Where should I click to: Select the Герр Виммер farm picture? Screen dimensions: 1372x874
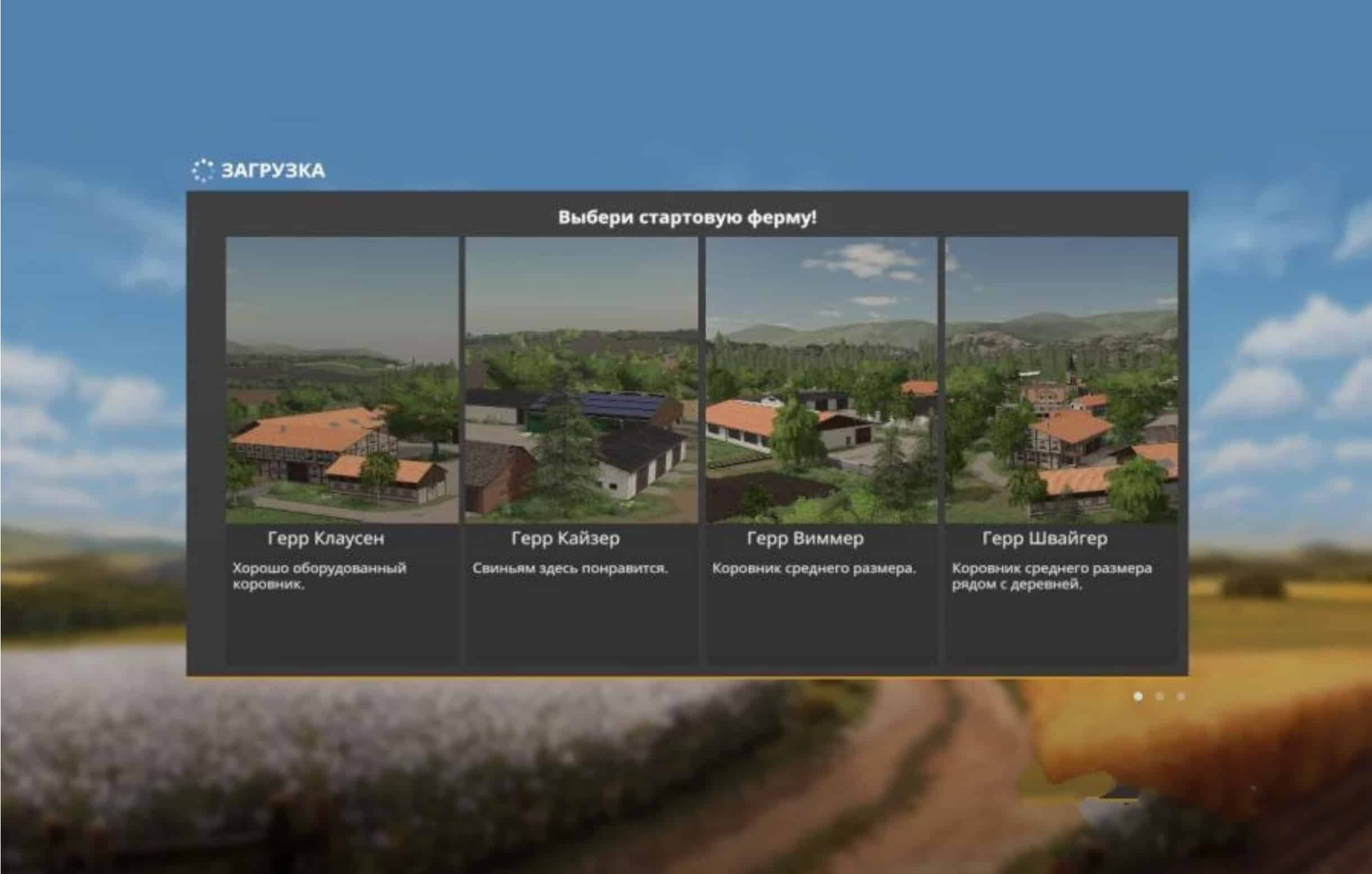(821, 380)
